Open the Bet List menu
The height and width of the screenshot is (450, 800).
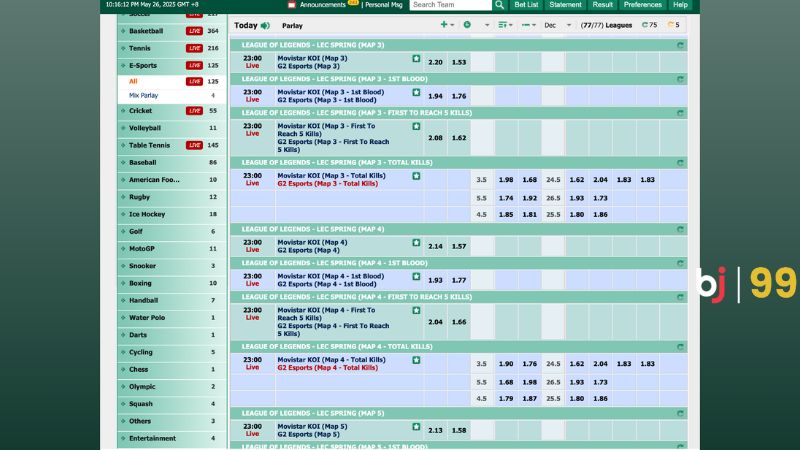point(526,5)
